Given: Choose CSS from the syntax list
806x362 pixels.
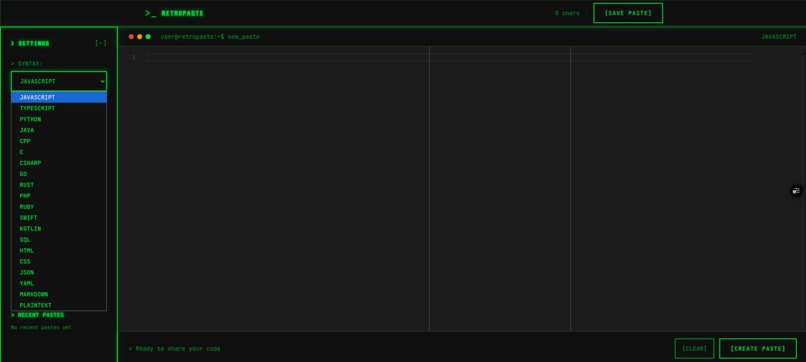Looking at the screenshot, I should pyautogui.click(x=59, y=261).
